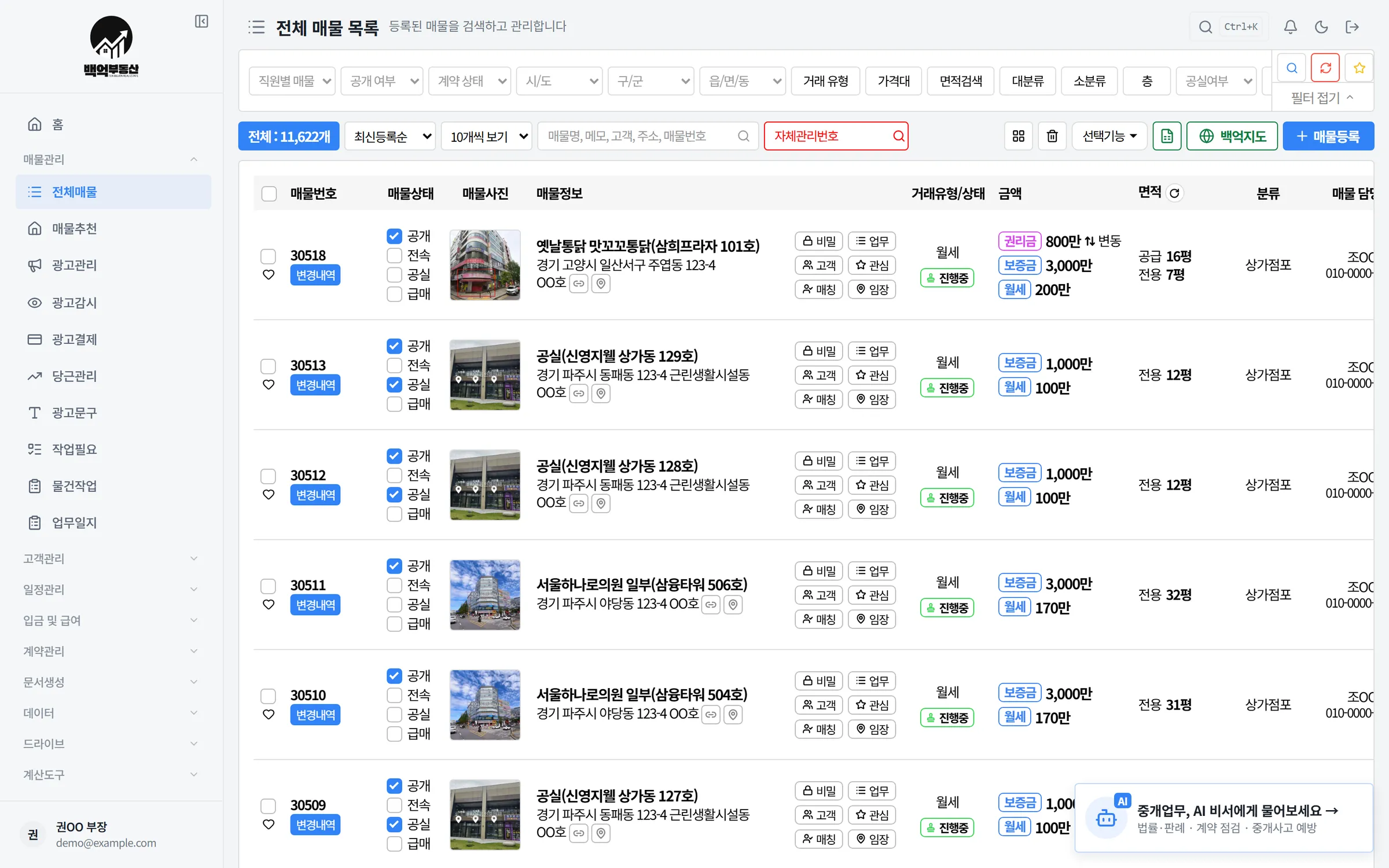Go to 홈 in the sidebar

pyautogui.click(x=113, y=124)
